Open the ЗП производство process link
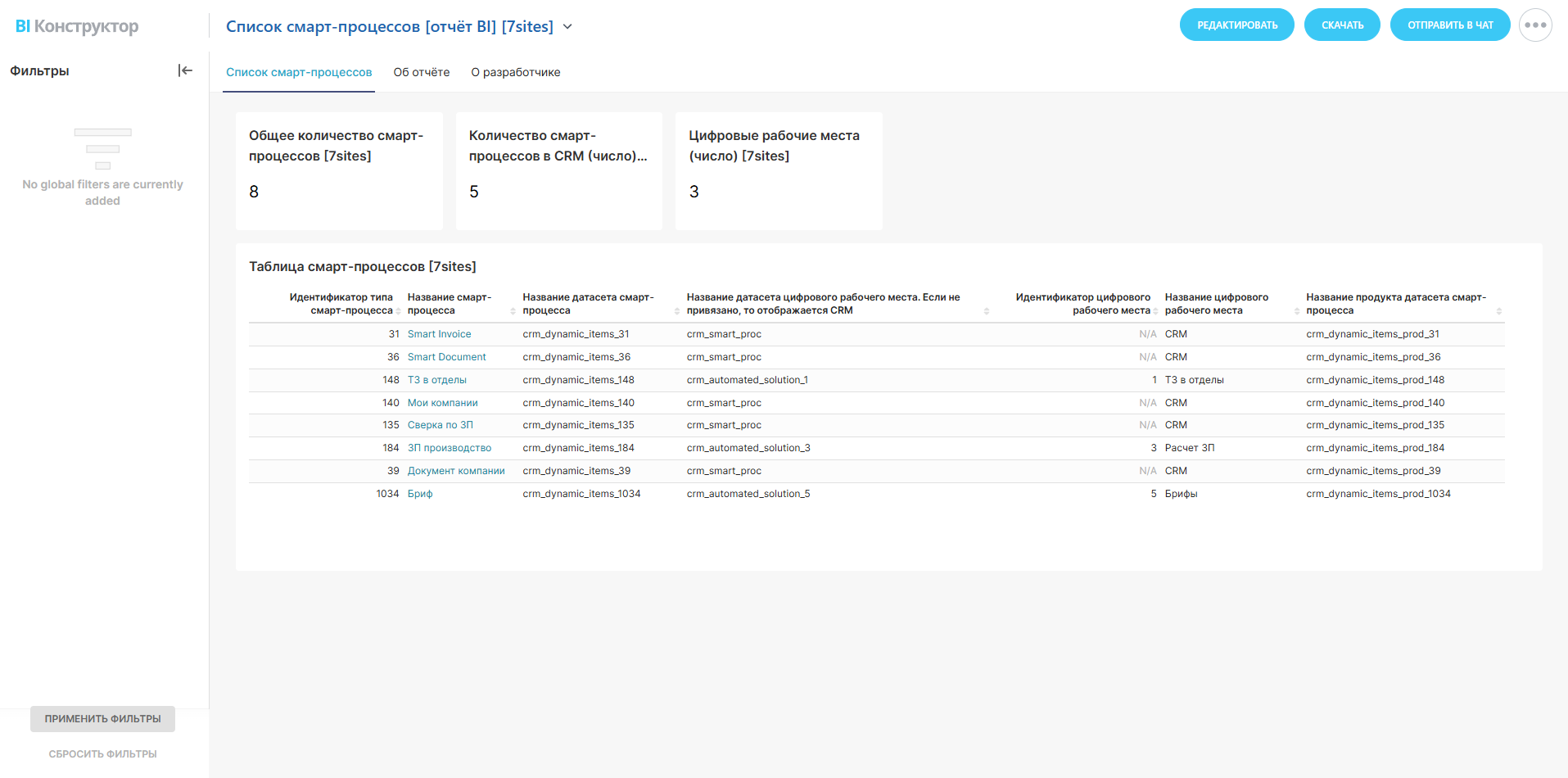Viewport: 1568px width, 778px height. coord(449,448)
